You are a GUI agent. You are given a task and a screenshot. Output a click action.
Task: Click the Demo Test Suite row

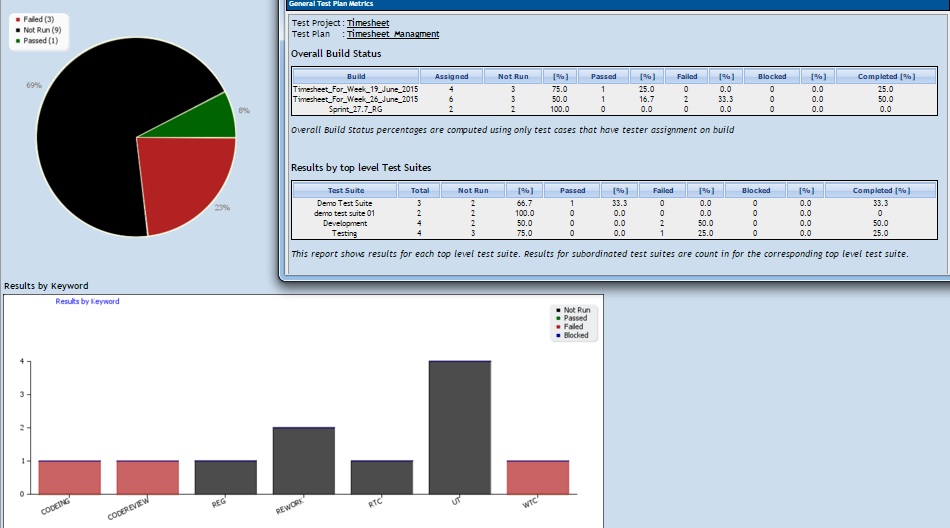346,203
